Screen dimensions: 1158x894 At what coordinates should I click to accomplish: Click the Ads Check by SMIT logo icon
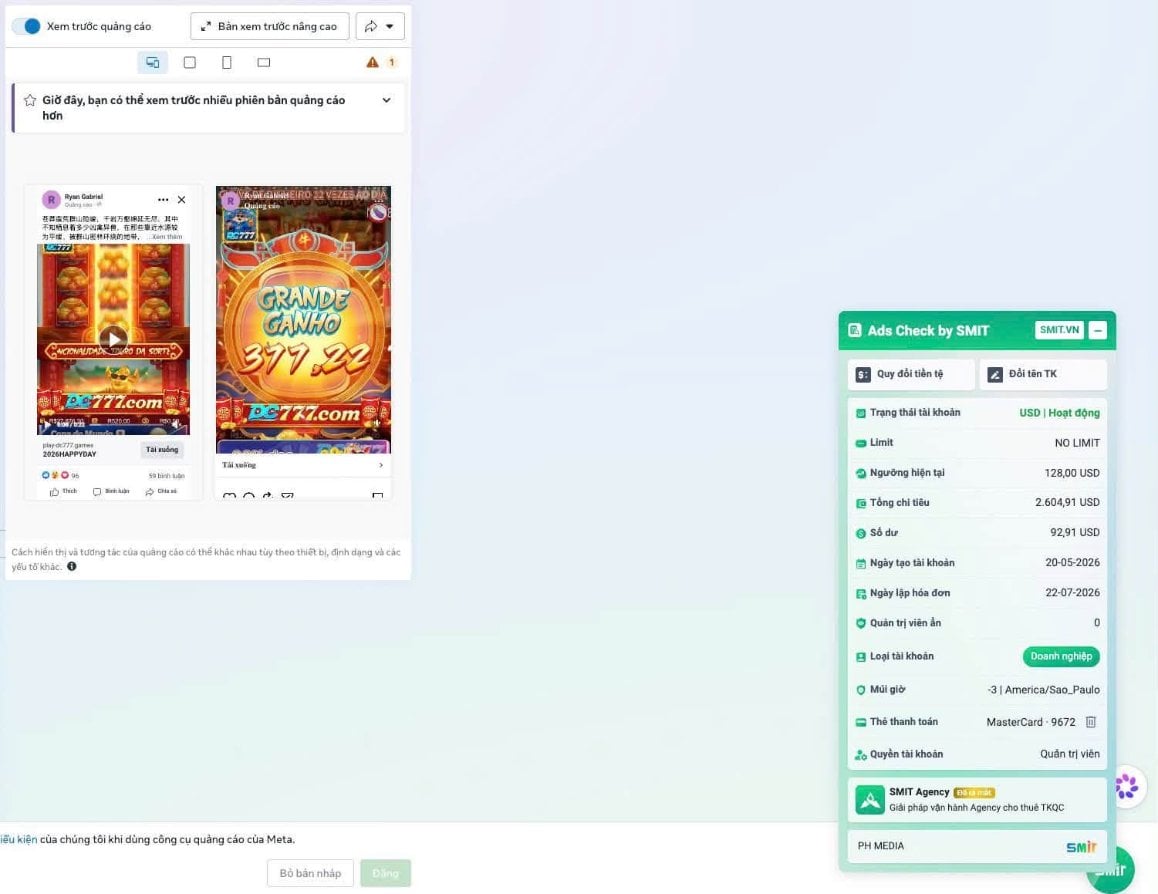coord(854,331)
